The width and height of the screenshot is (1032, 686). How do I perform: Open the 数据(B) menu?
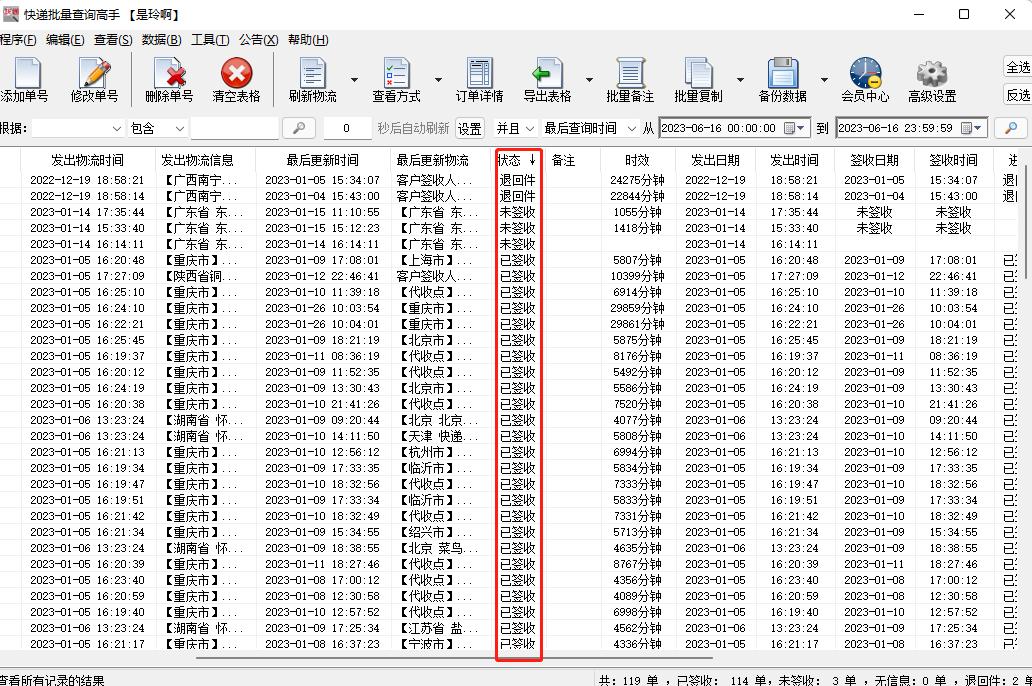click(160, 40)
